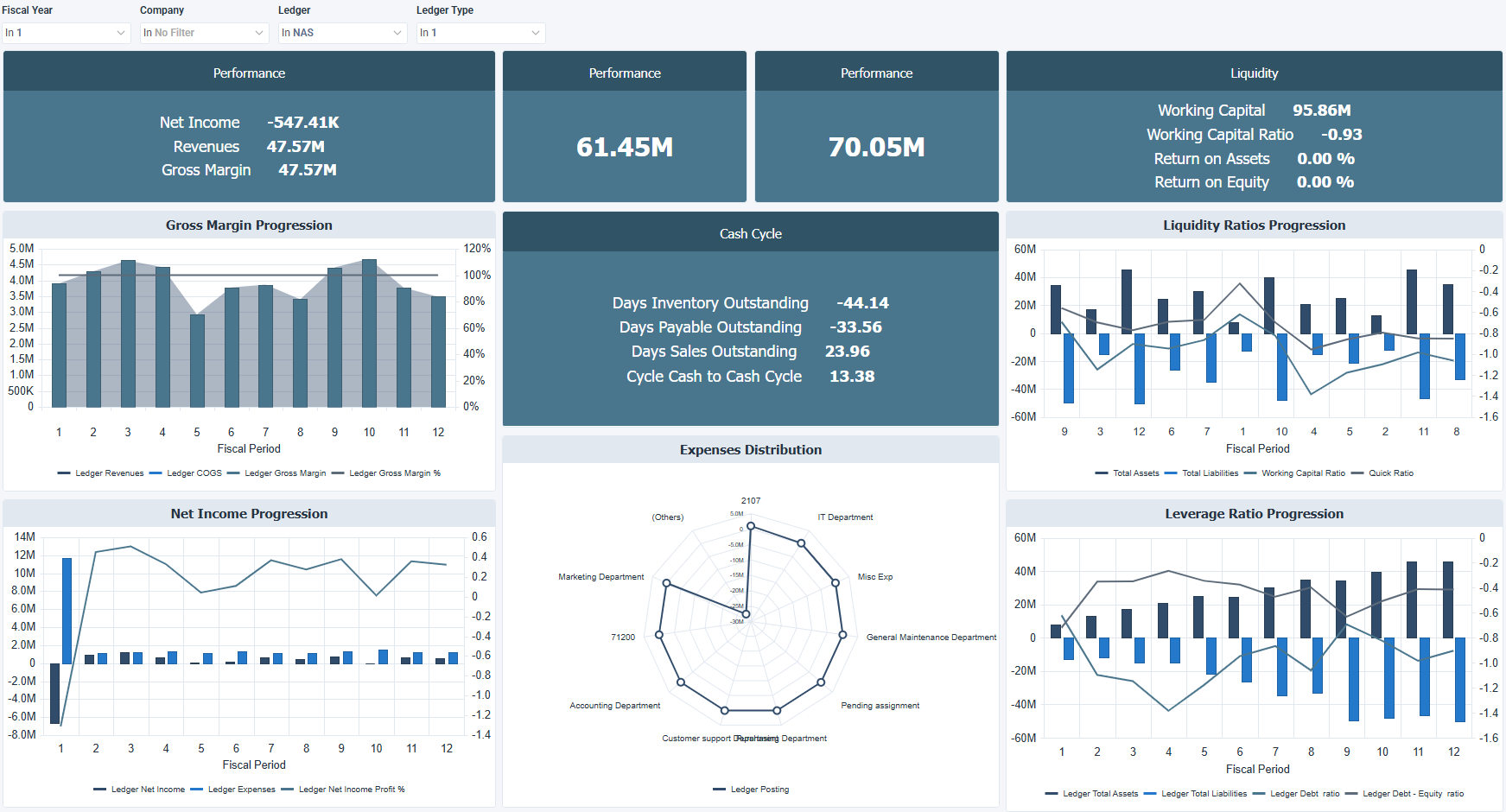Expand the Ledger filter set to NAS
The image size is (1506, 812).
[x=342, y=33]
